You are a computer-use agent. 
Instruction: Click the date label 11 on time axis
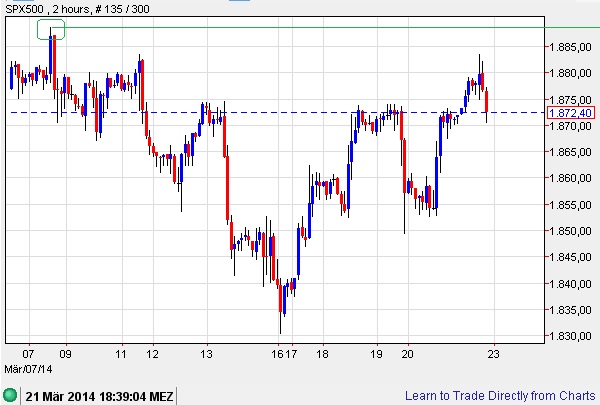[x=121, y=354]
